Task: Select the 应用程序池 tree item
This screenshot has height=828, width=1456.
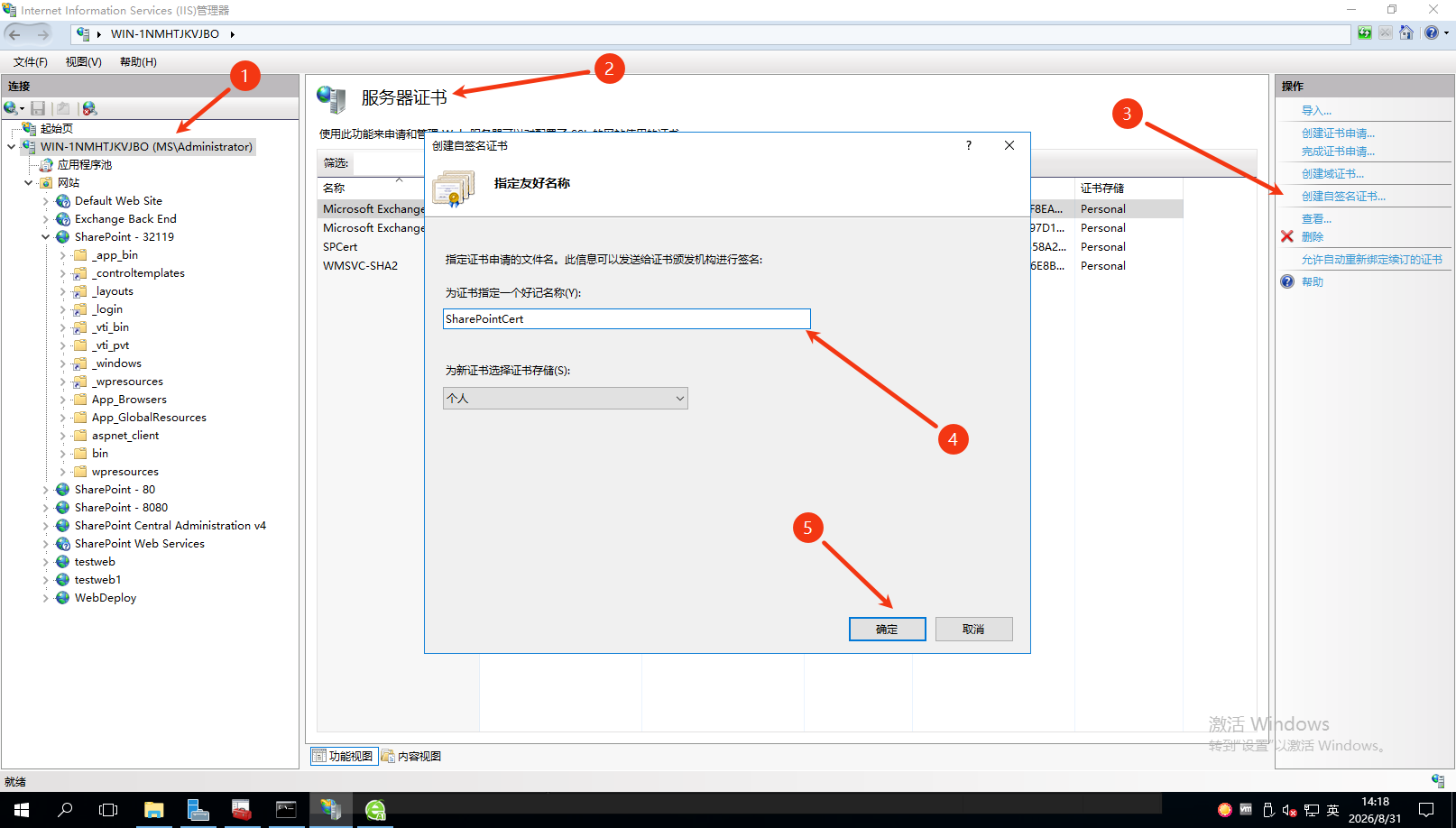Action: 85,165
